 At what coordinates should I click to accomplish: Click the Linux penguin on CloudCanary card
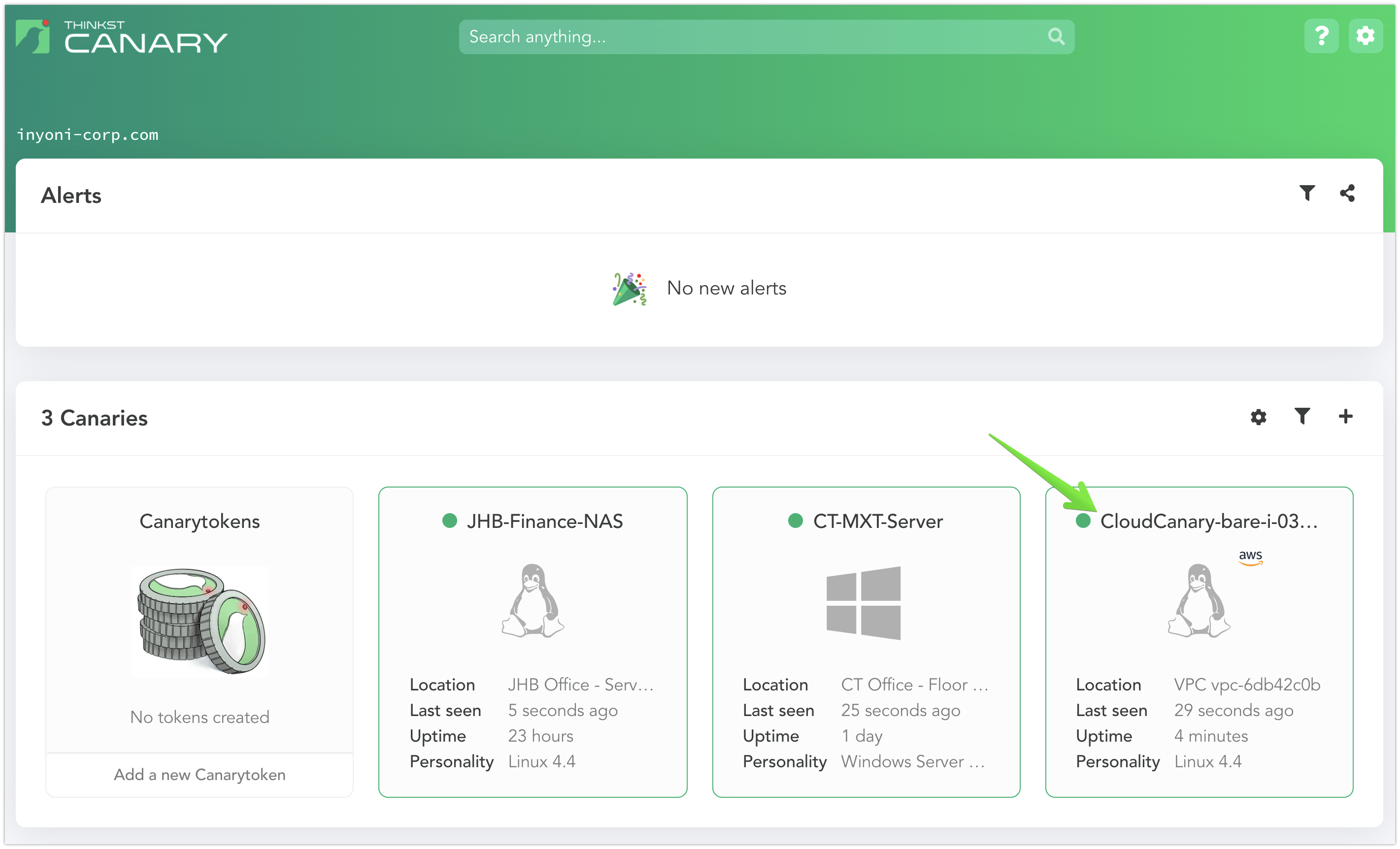[x=1199, y=601]
